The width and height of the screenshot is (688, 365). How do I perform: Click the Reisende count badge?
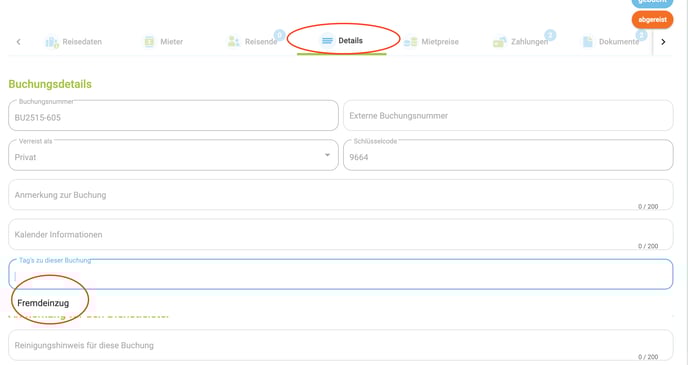coord(279,35)
